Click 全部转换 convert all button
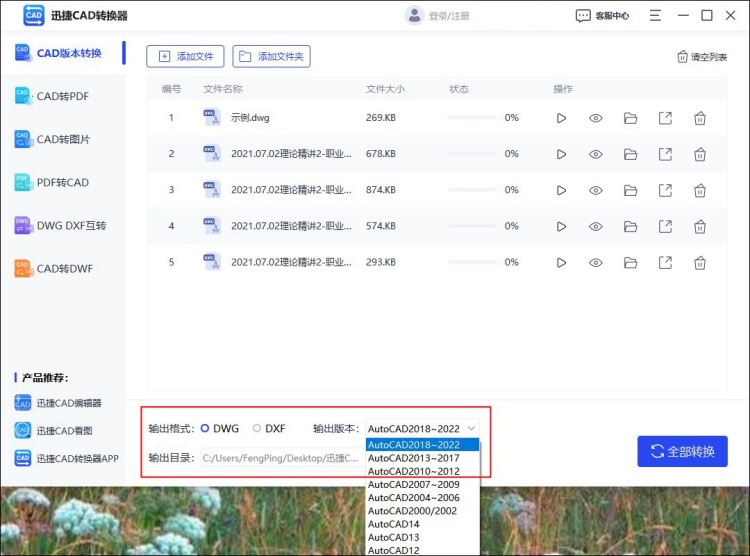750x556 pixels. (683, 451)
